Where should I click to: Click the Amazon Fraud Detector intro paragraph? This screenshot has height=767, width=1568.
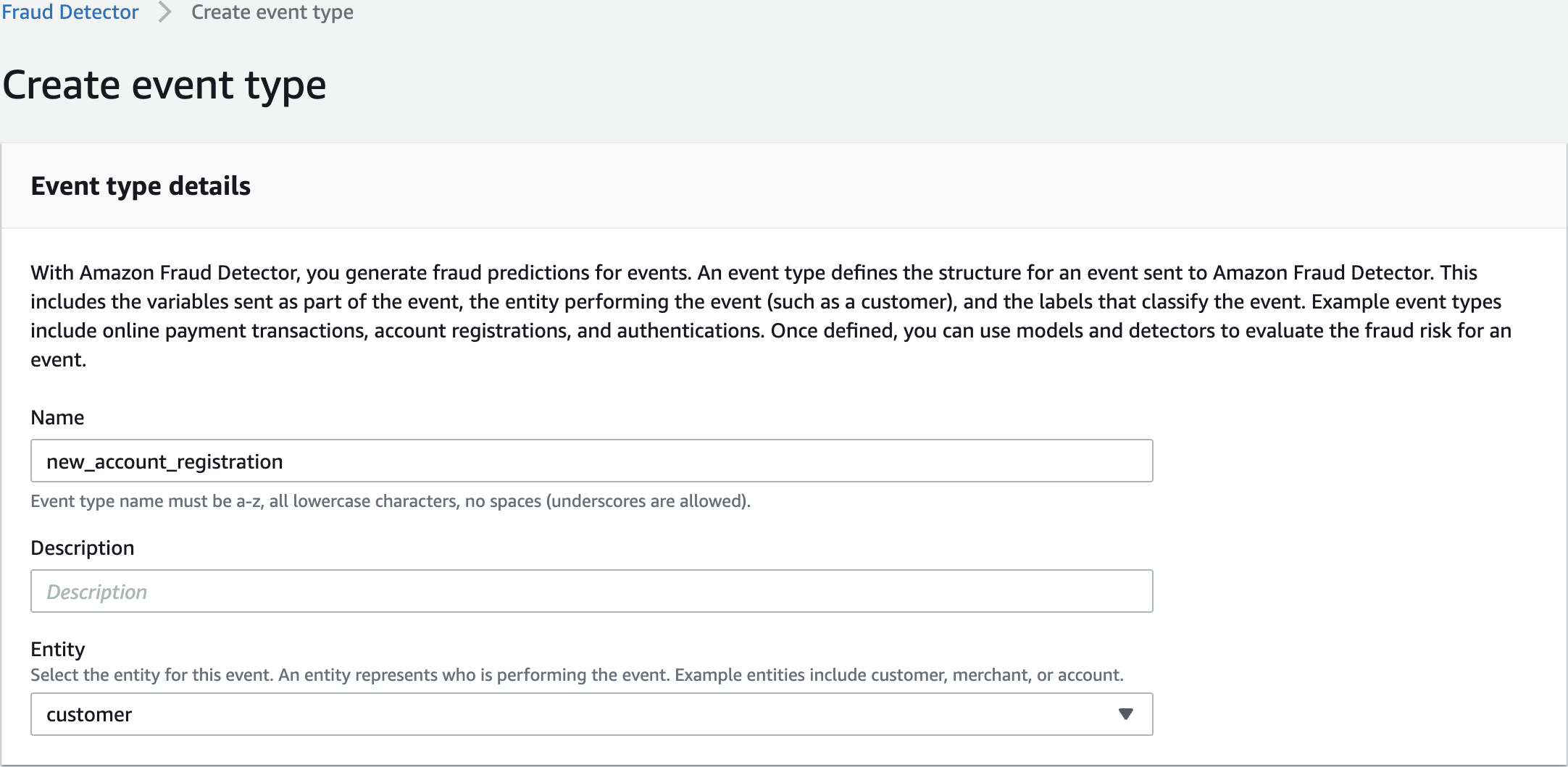[x=771, y=316]
